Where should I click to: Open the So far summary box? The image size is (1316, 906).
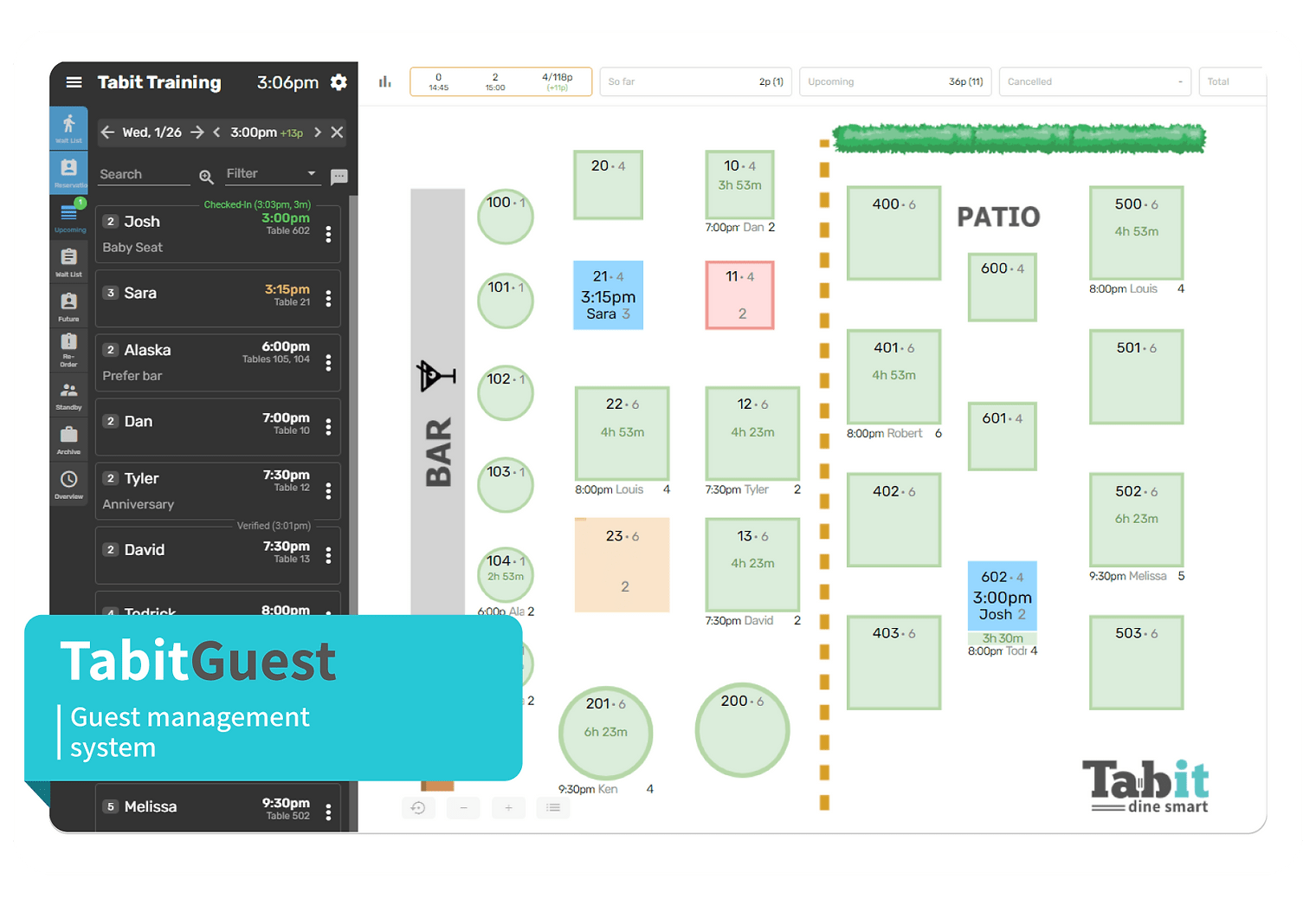(695, 81)
